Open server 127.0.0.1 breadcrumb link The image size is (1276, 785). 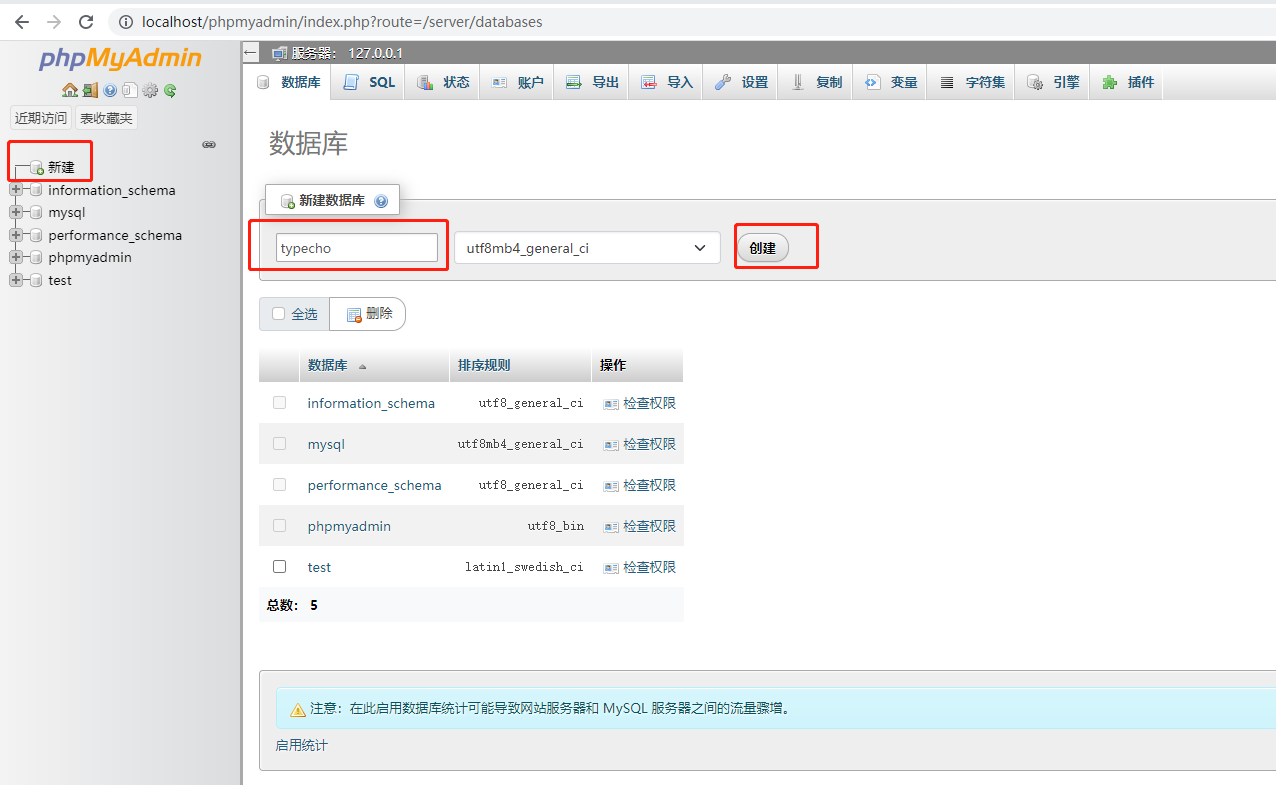[x=347, y=53]
